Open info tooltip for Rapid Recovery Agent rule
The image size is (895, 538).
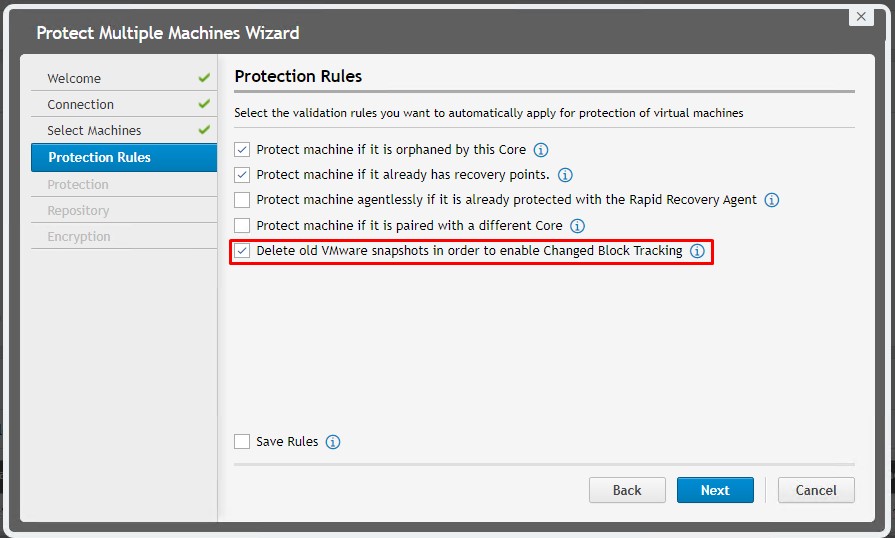(x=772, y=200)
